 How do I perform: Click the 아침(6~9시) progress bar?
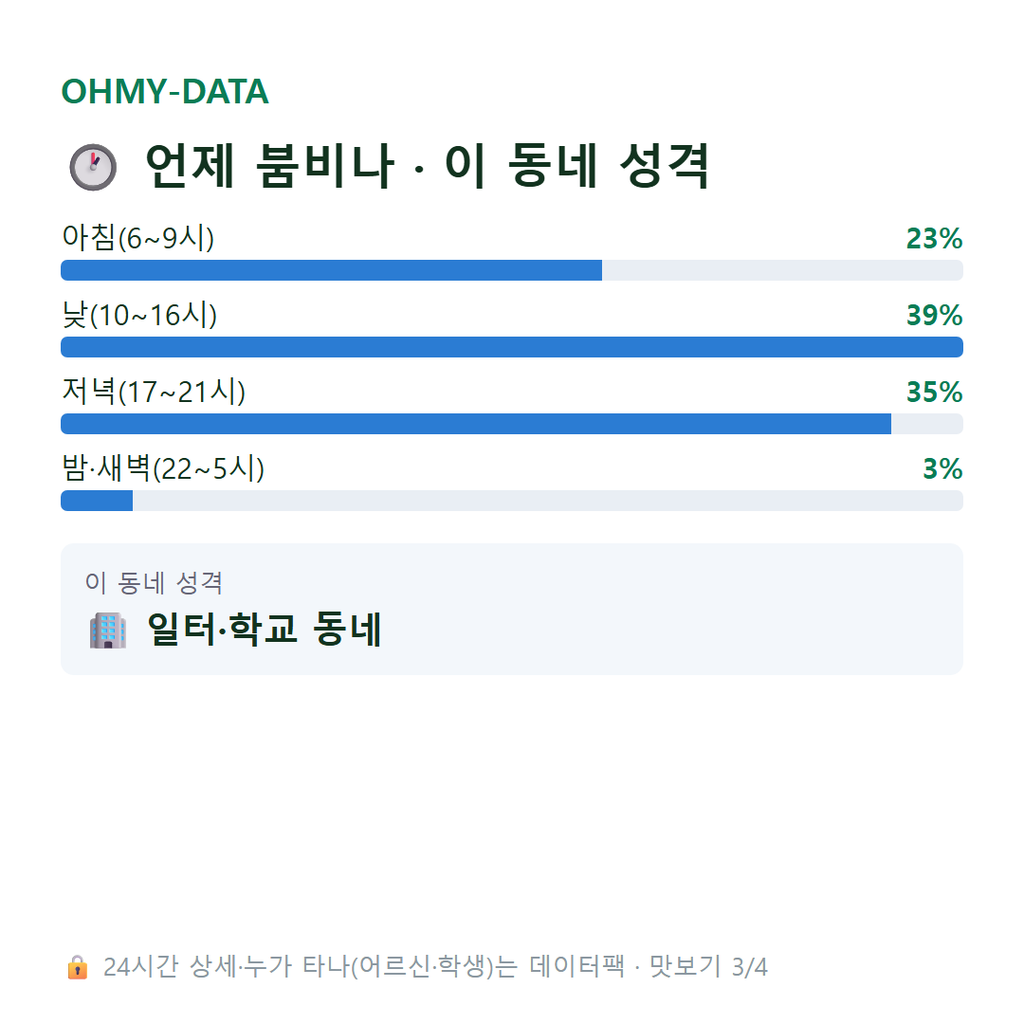[512, 270]
